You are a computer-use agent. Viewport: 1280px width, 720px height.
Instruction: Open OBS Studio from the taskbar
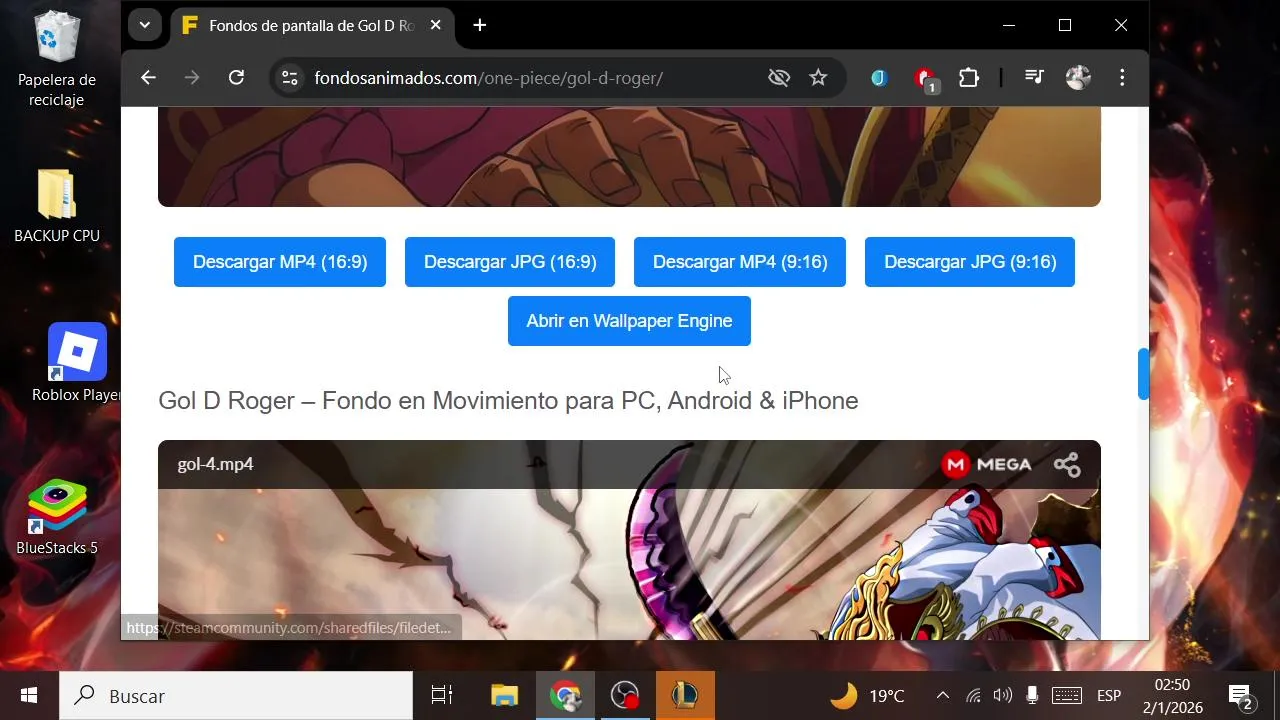625,695
